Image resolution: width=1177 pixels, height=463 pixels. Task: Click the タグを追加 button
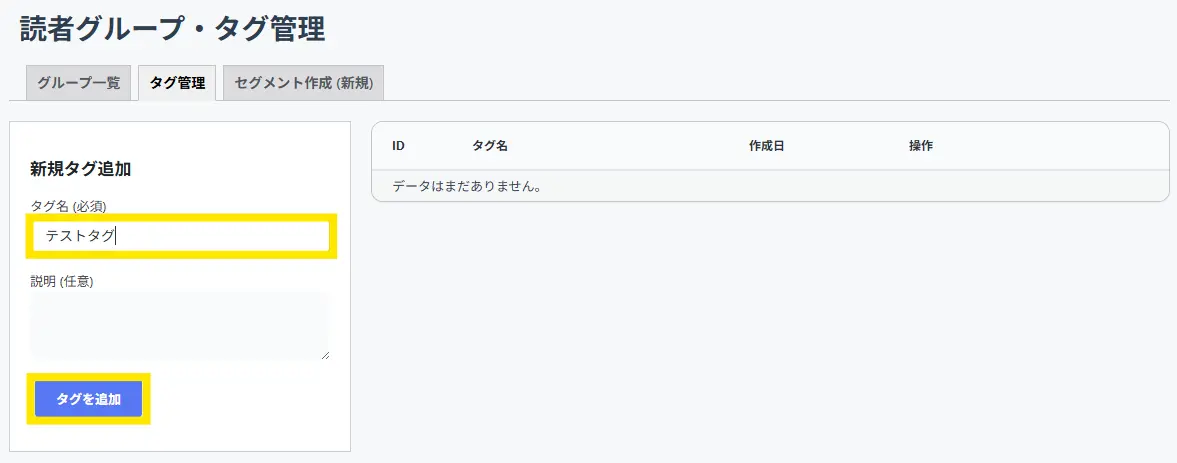88,399
